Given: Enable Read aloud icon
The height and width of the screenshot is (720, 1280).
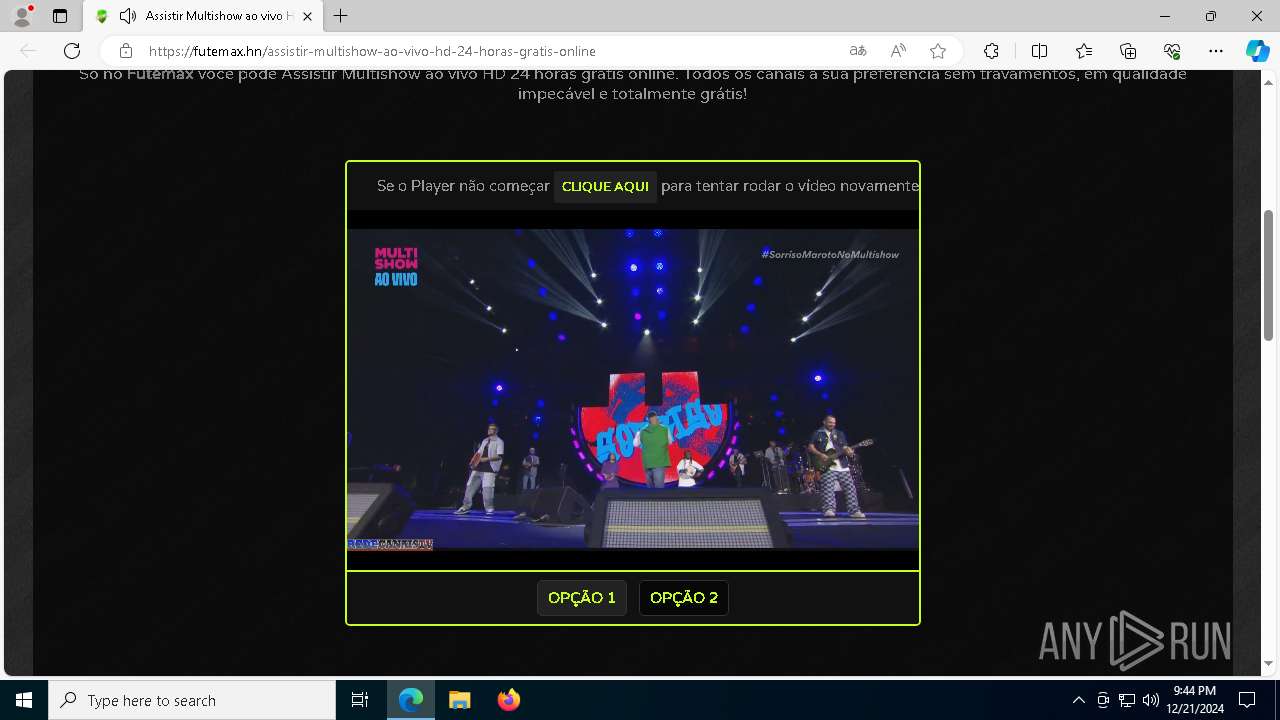Looking at the screenshot, I should tap(898, 51).
